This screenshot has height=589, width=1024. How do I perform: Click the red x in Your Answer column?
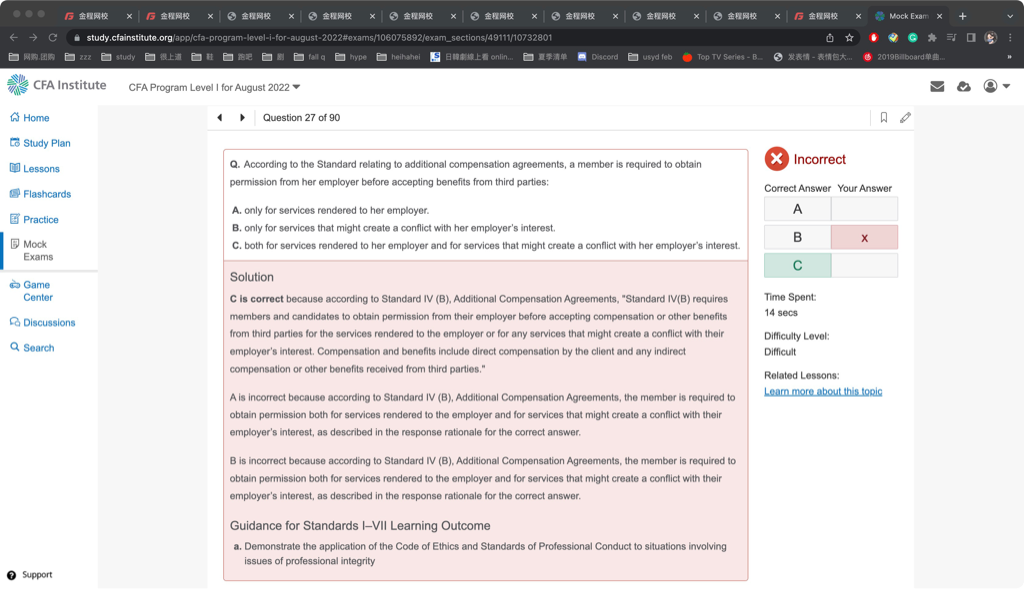click(865, 238)
